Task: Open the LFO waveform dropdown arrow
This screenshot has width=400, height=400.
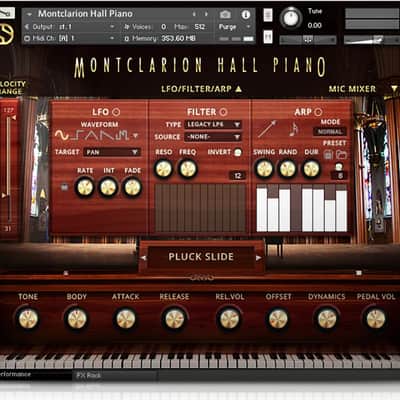Action: (x=135, y=136)
